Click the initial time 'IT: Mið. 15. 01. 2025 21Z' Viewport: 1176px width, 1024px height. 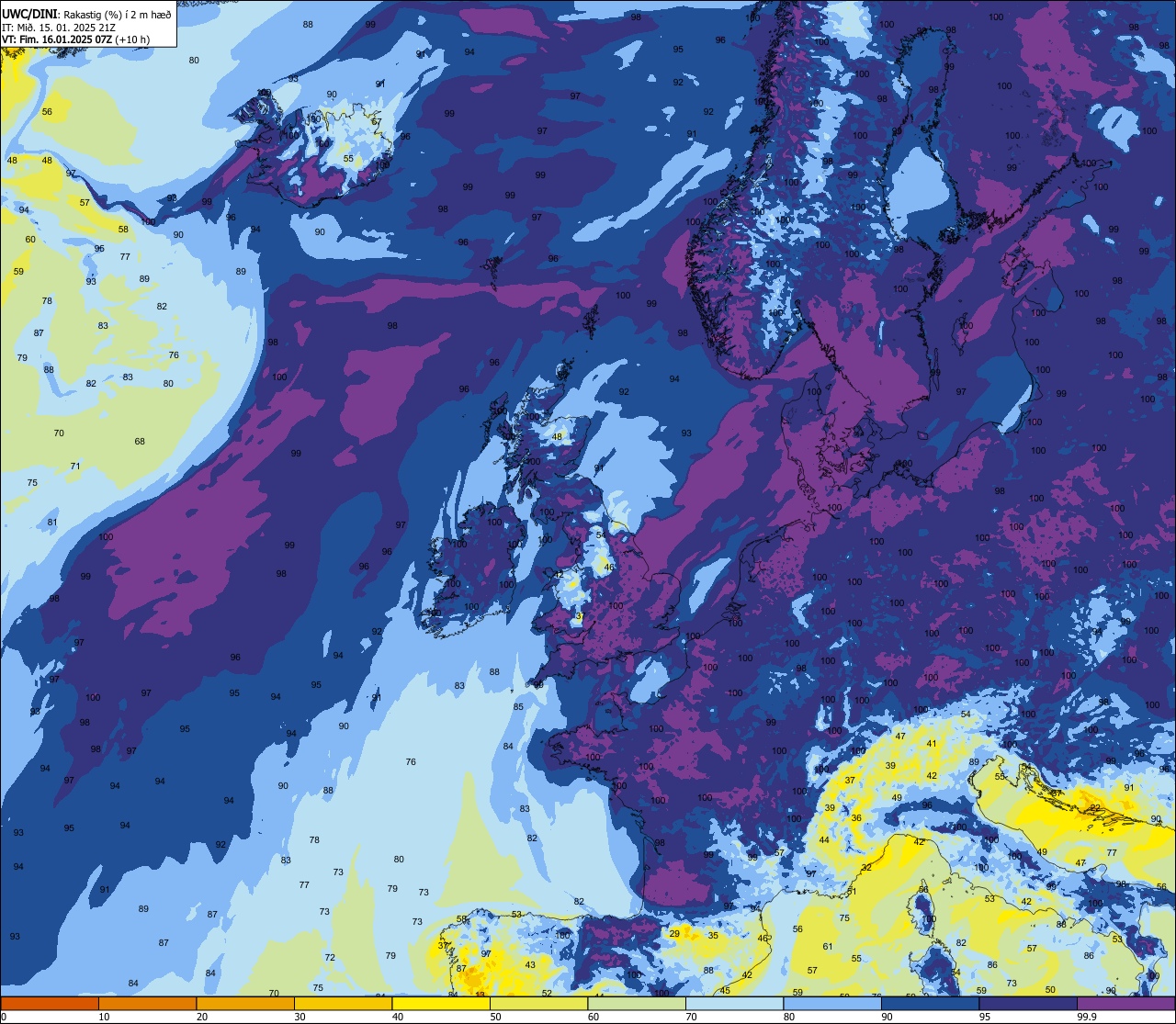pyautogui.click(x=58, y=28)
